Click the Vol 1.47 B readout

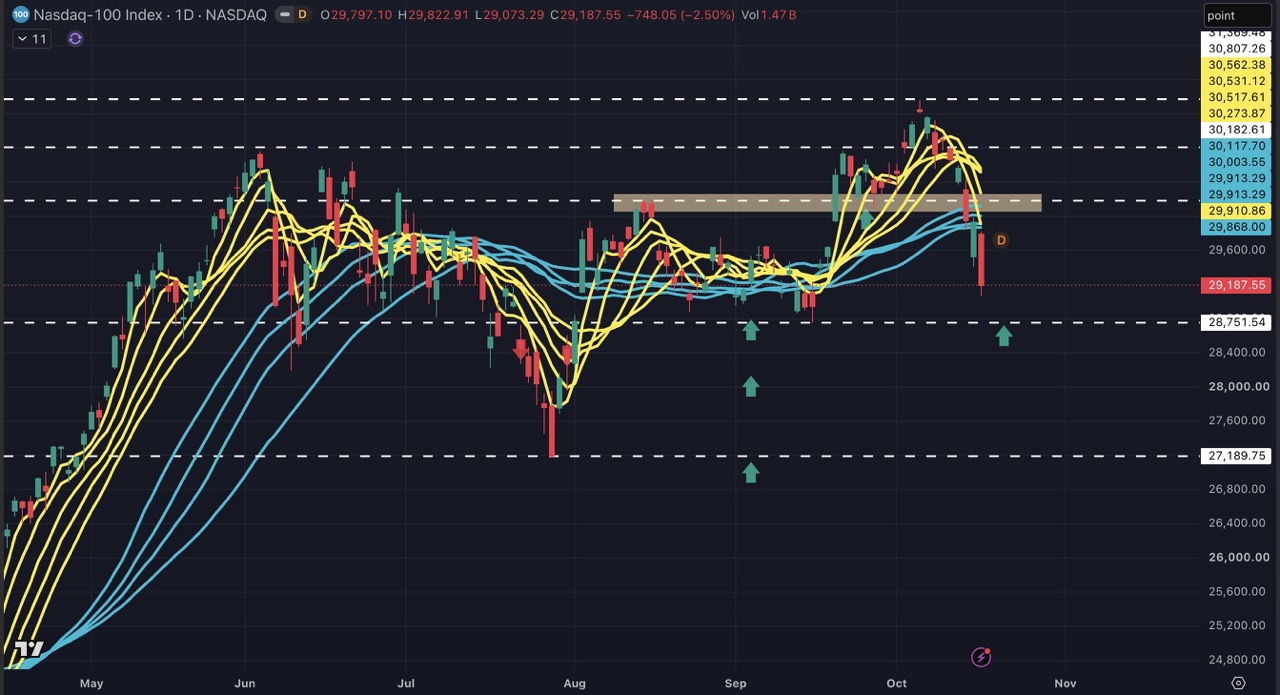[x=769, y=15]
